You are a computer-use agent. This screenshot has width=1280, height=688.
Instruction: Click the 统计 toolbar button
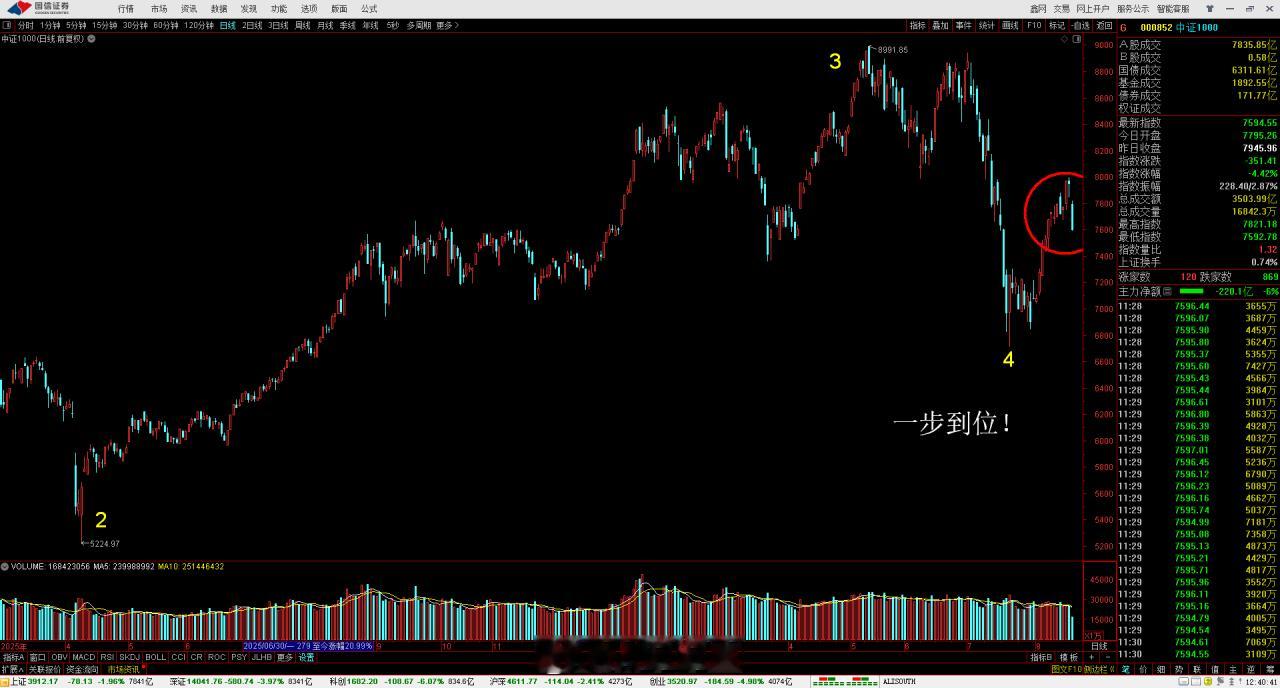click(986, 25)
